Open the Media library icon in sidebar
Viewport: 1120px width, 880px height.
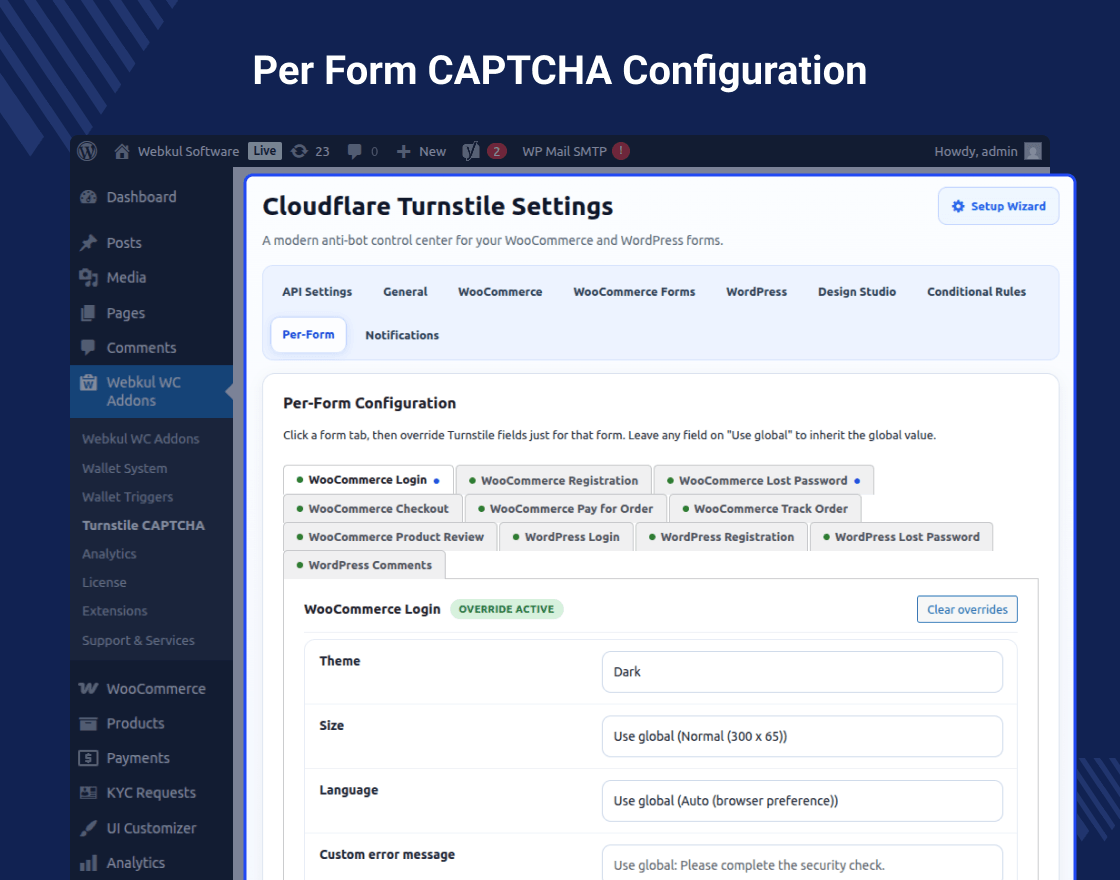pos(89,277)
